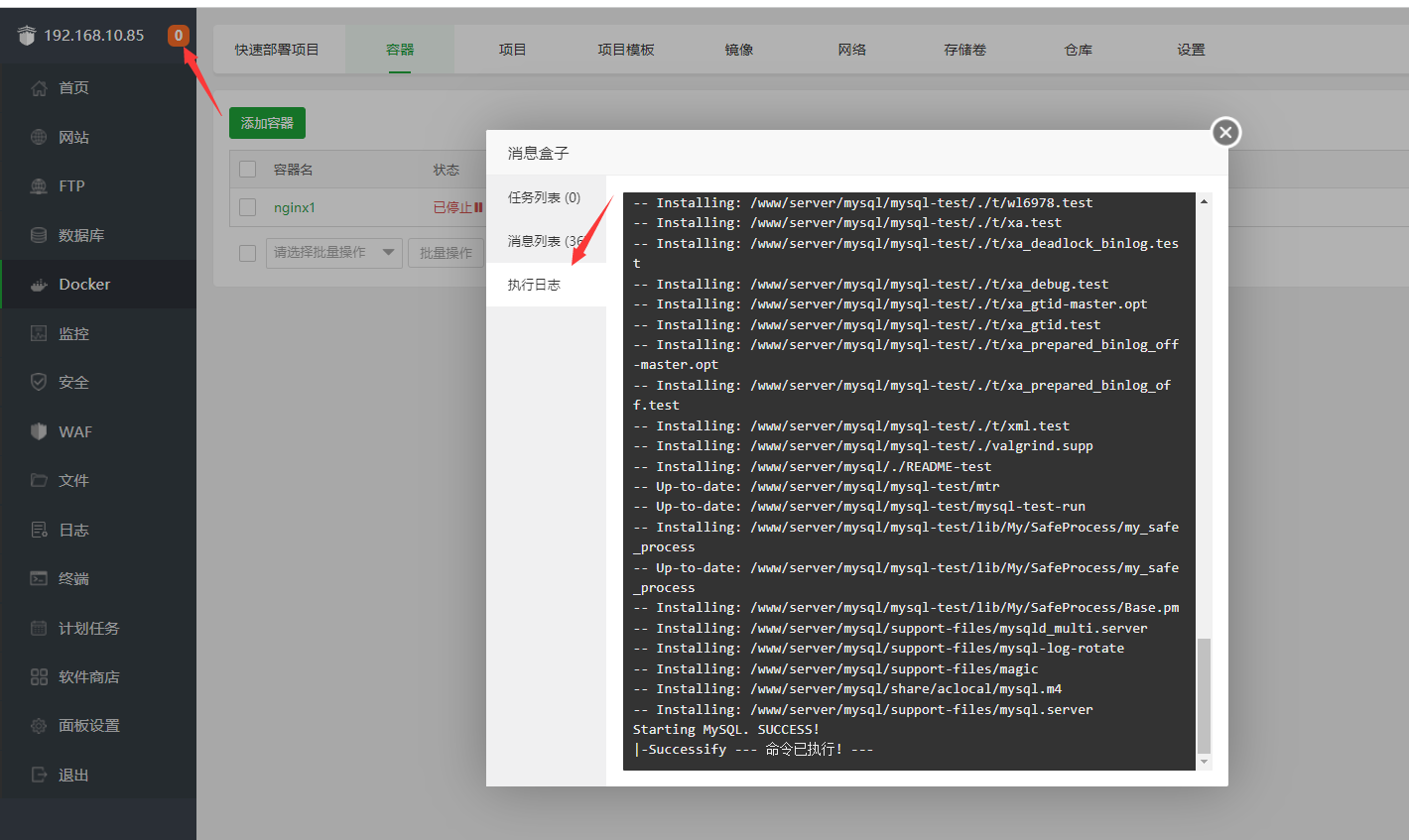Click the 批量操作 button
Image resolution: width=1409 pixels, height=840 pixels.
[x=447, y=253]
